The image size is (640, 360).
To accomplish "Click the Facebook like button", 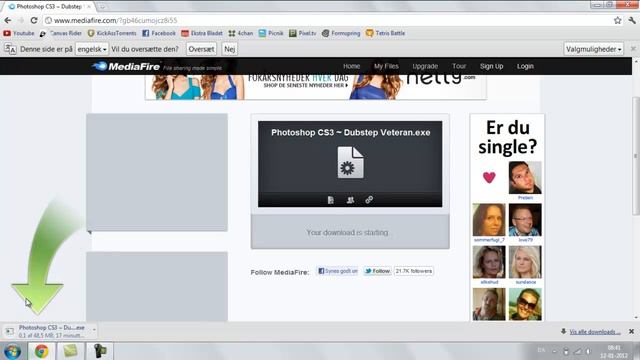I will pos(338,271).
